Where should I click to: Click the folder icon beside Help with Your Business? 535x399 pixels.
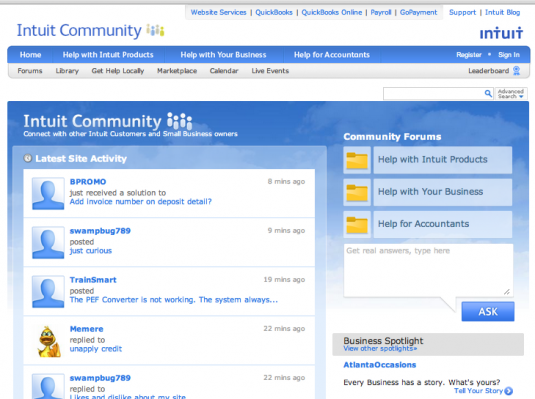(x=357, y=193)
